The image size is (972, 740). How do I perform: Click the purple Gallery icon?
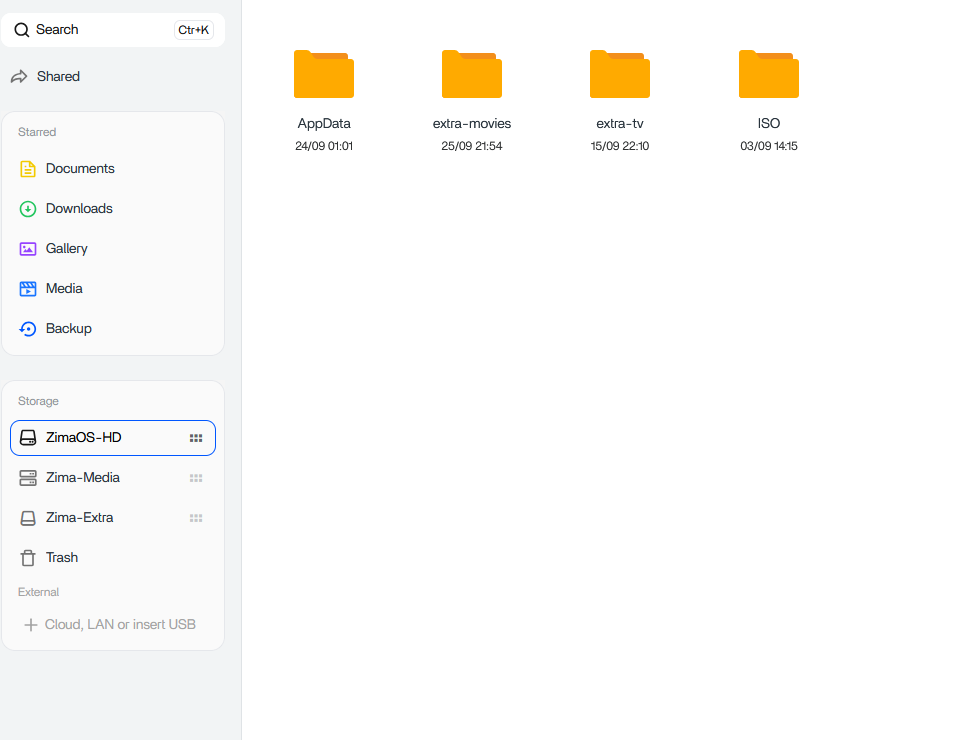[28, 249]
